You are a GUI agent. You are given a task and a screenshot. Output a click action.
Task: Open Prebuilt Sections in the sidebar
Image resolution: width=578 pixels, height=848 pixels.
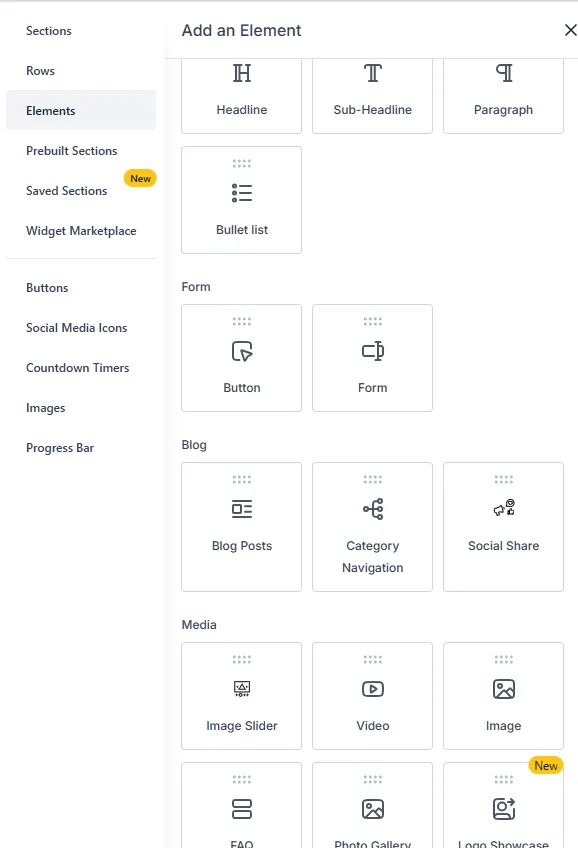pyautogui.click(x=71, y=151)
